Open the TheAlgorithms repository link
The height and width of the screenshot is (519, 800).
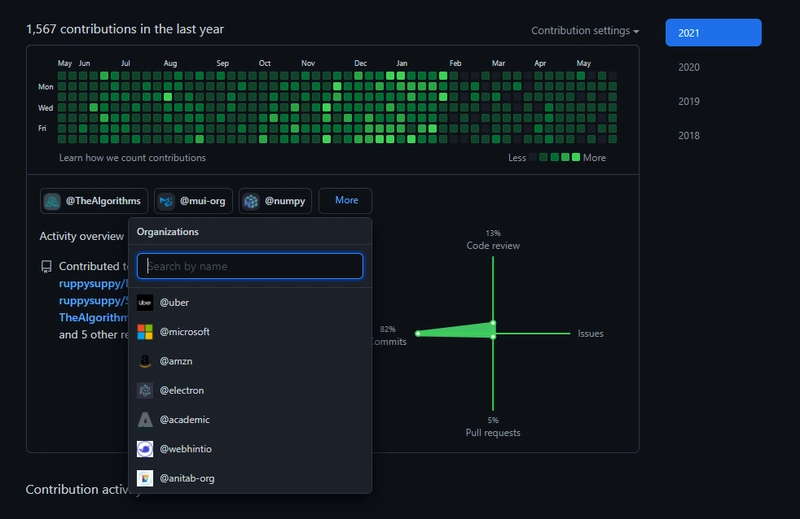93,317
